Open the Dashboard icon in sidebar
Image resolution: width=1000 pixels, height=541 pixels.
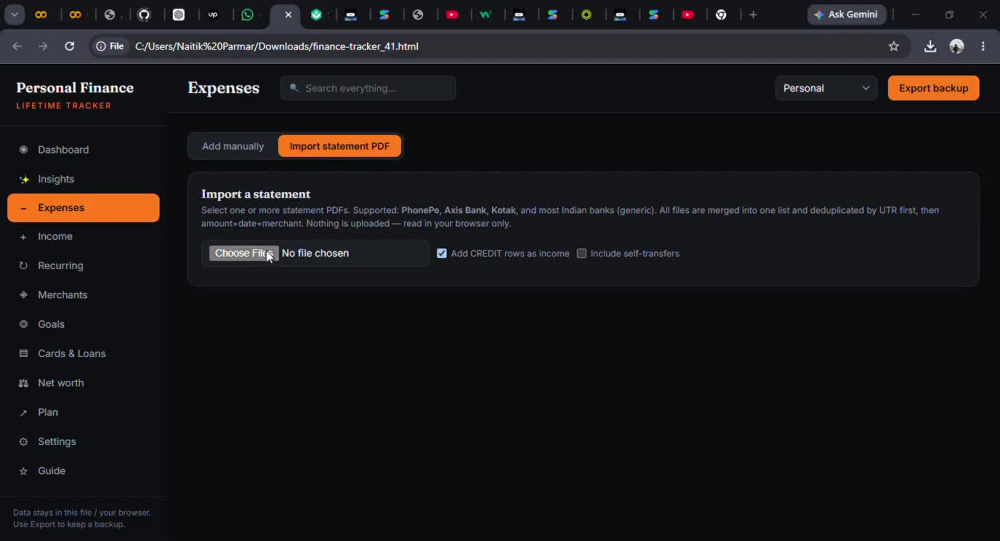point(24,150)
